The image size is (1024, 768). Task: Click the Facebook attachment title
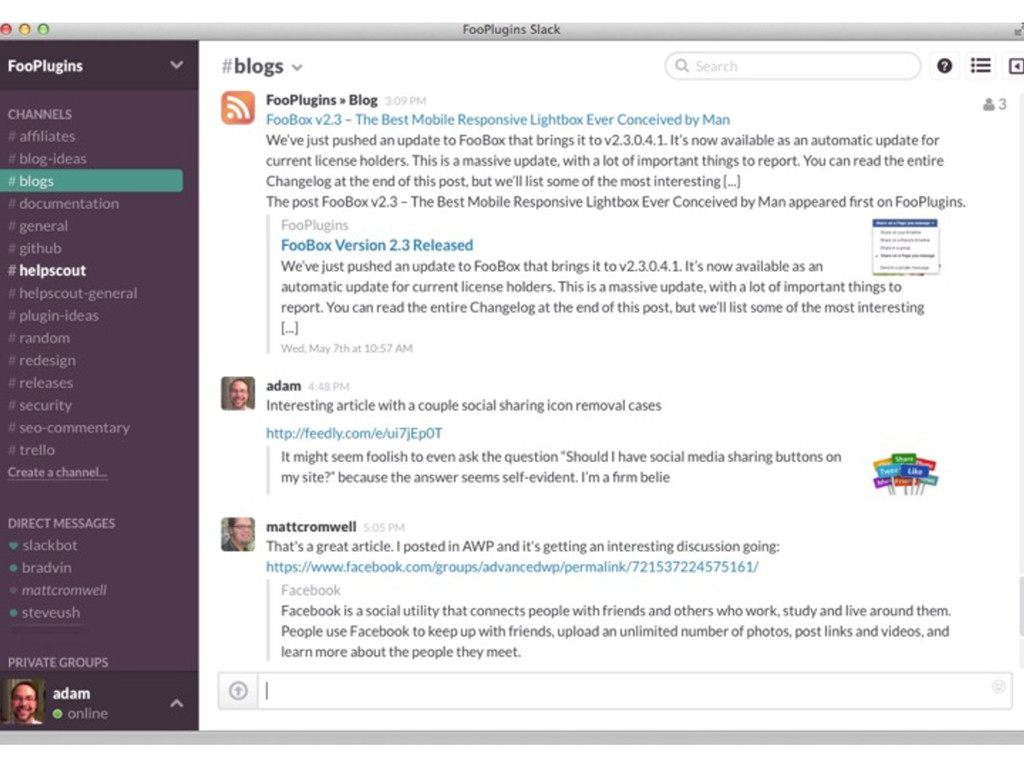tap(311, 590)
